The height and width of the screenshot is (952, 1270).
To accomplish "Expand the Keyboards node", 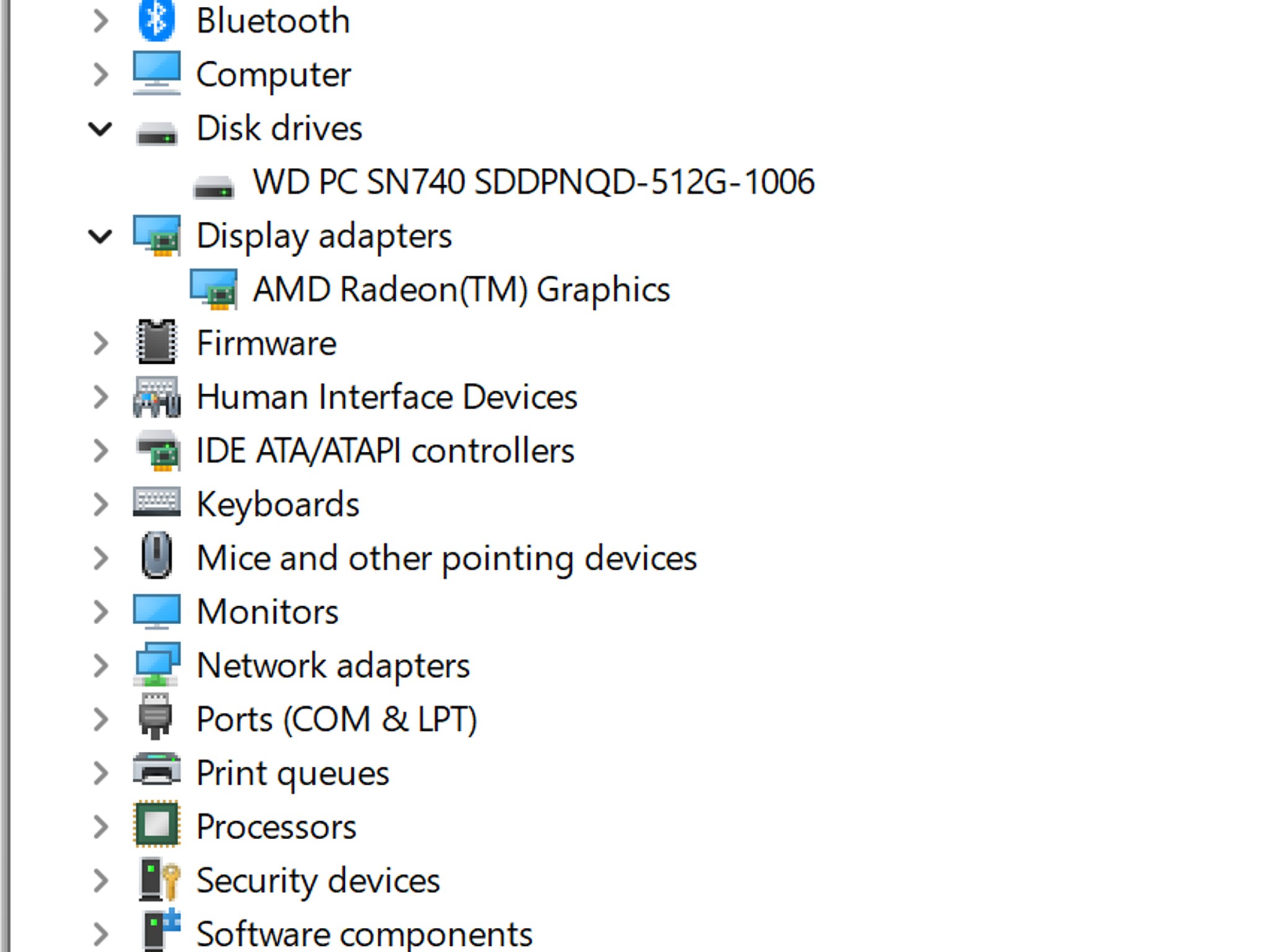I will (x=100, y=505).
